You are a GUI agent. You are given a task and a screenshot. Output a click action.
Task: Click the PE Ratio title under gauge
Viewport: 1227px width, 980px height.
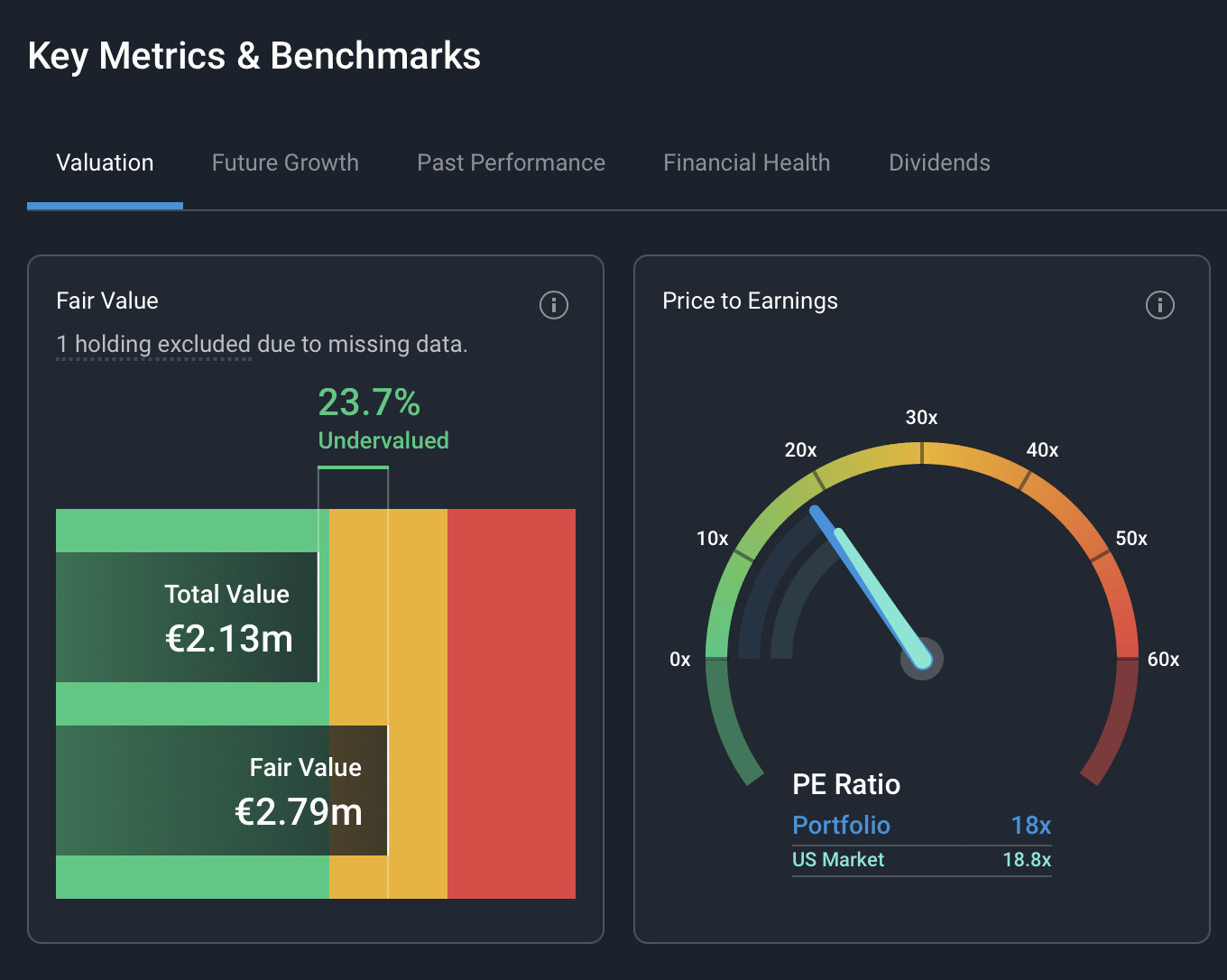click(846, 784)
